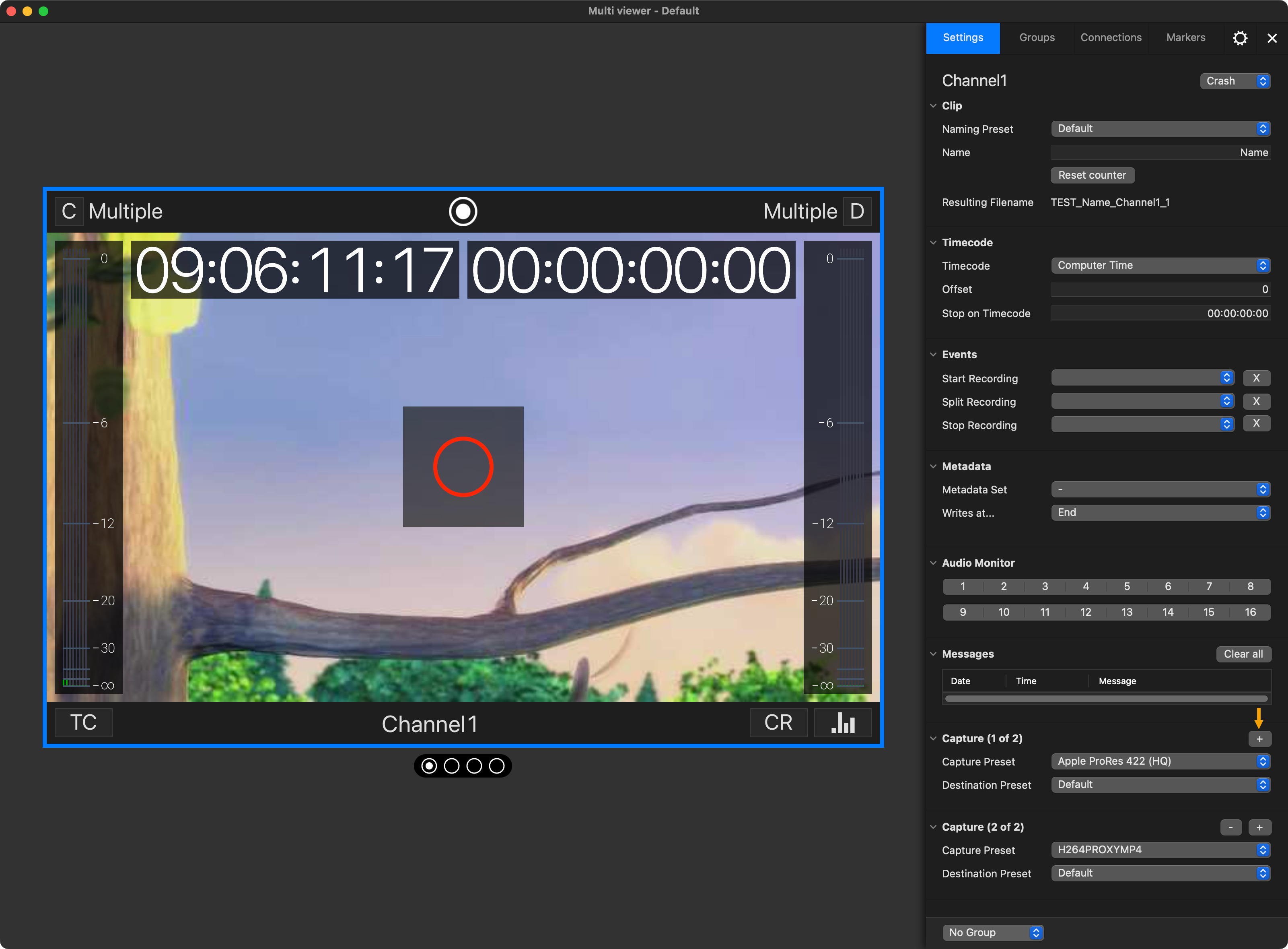Clear the Start Recording event with X

pyautogui.click(x=1256, y=378)
